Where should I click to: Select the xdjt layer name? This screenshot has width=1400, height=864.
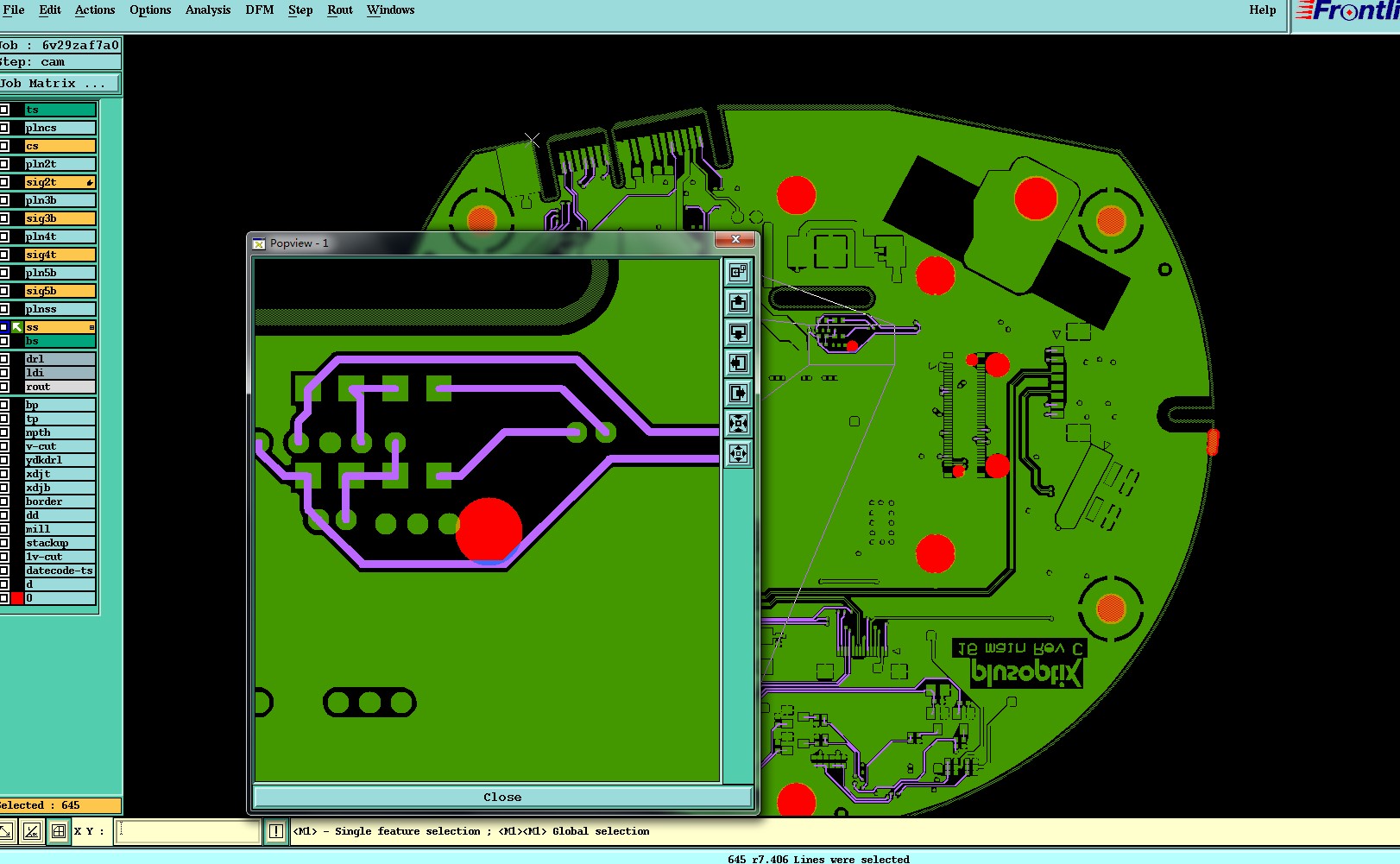click(x=60, y=474)
